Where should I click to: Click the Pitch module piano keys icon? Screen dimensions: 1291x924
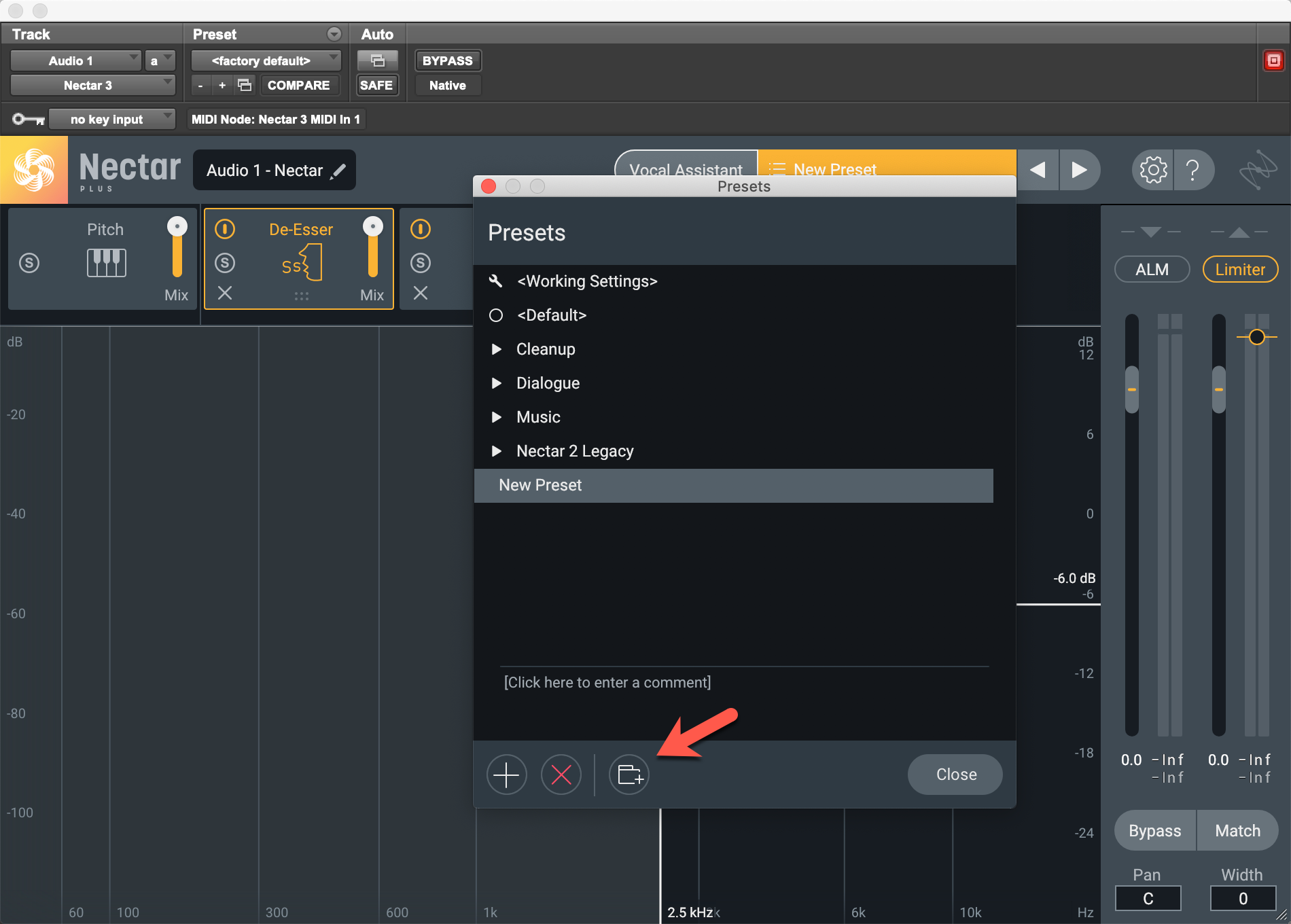107,263
